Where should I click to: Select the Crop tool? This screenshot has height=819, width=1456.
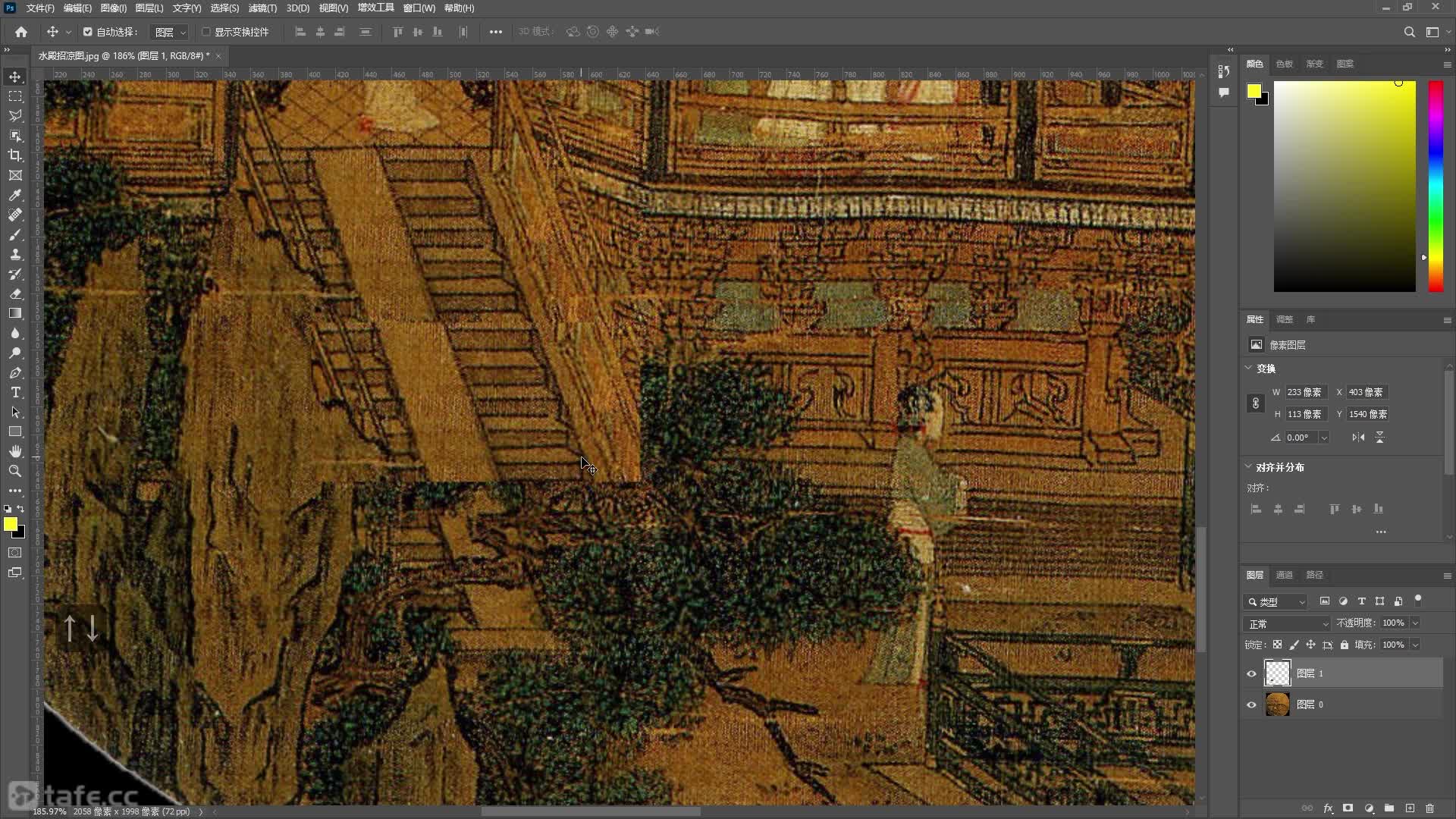click(x=15, y=155)
